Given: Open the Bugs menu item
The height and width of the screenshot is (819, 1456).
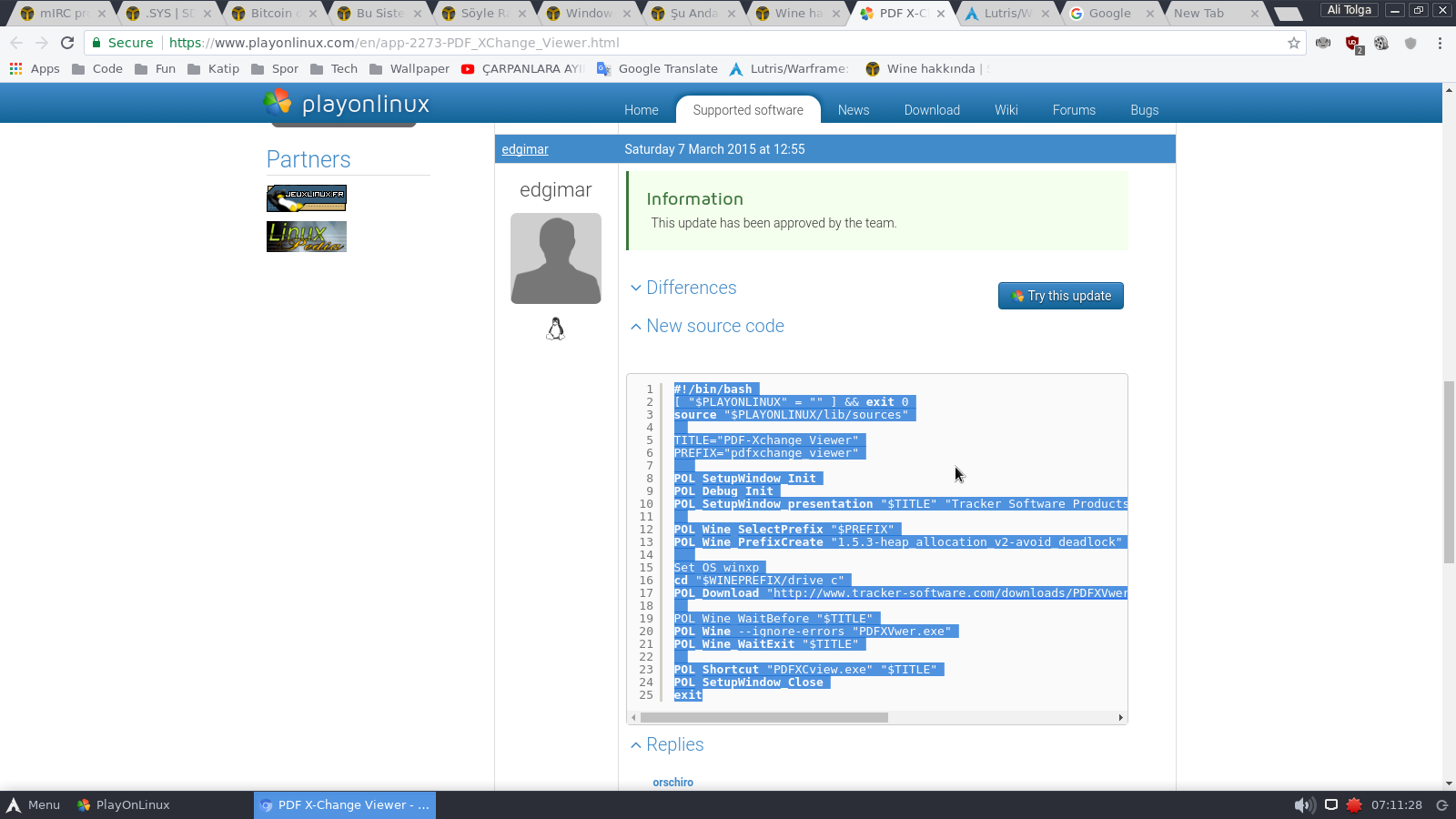Looking at the screenshot, I should click(1145, 110).
